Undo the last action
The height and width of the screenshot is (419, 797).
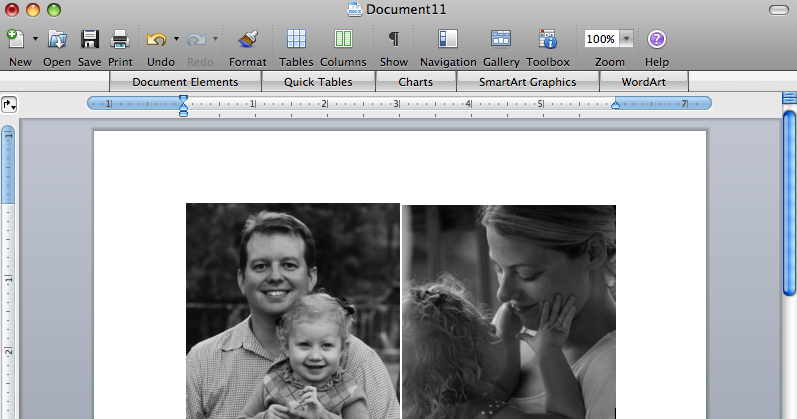pyautogui.click(x=157, y=39)
